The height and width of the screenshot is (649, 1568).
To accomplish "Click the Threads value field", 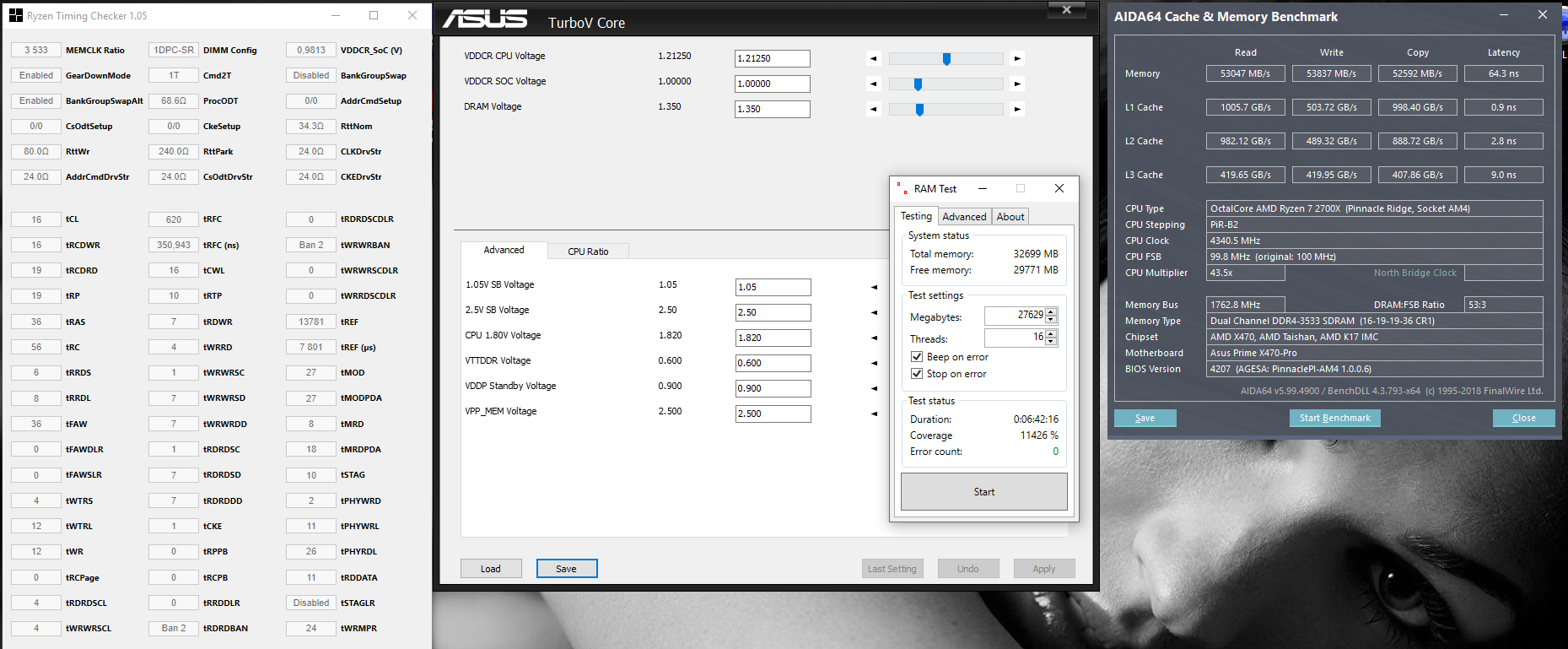I will coord(1015,338).
